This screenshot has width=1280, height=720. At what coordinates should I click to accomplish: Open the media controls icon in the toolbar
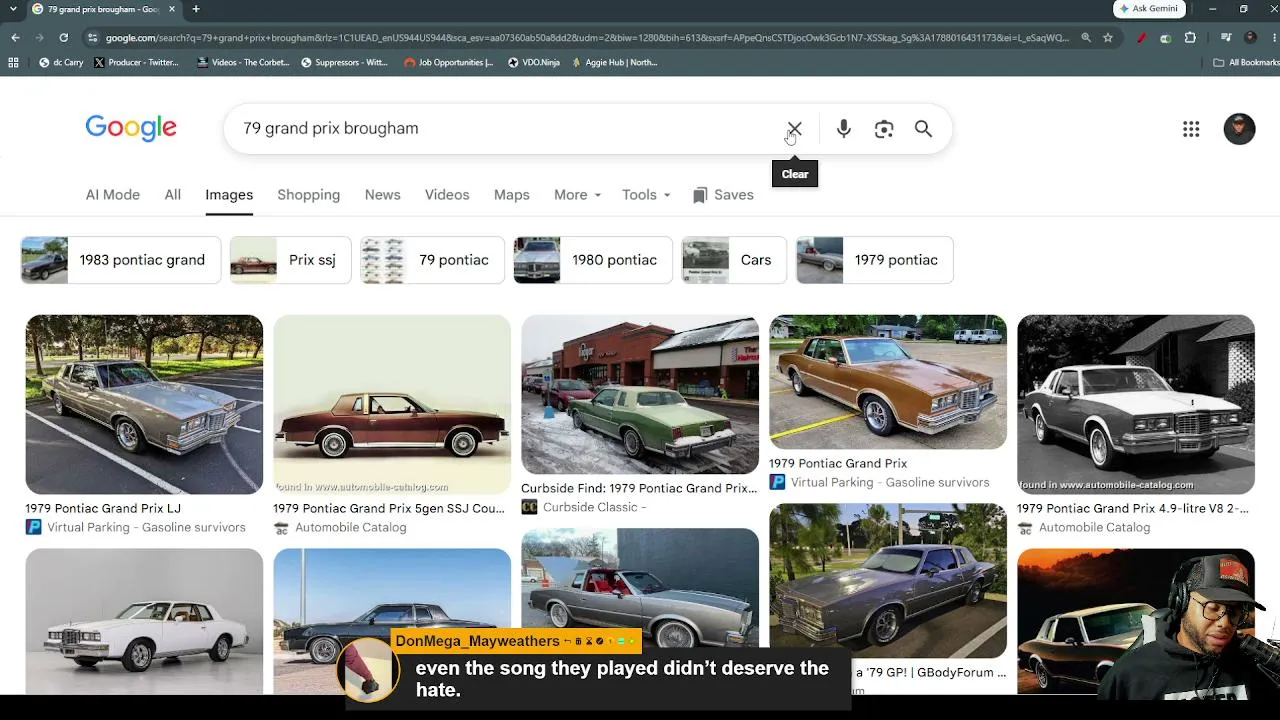[1226, 38]
